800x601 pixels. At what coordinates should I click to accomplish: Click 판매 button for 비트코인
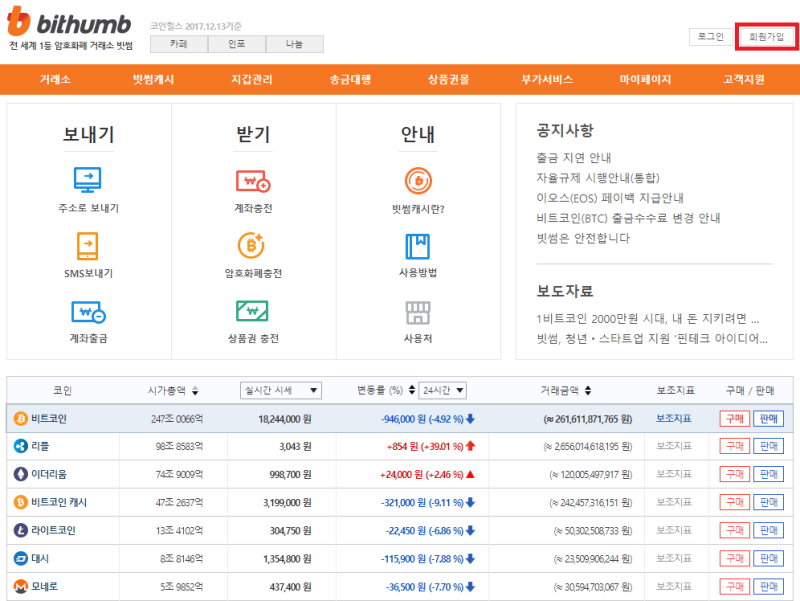pyautogui.click(x=768, y=419)
